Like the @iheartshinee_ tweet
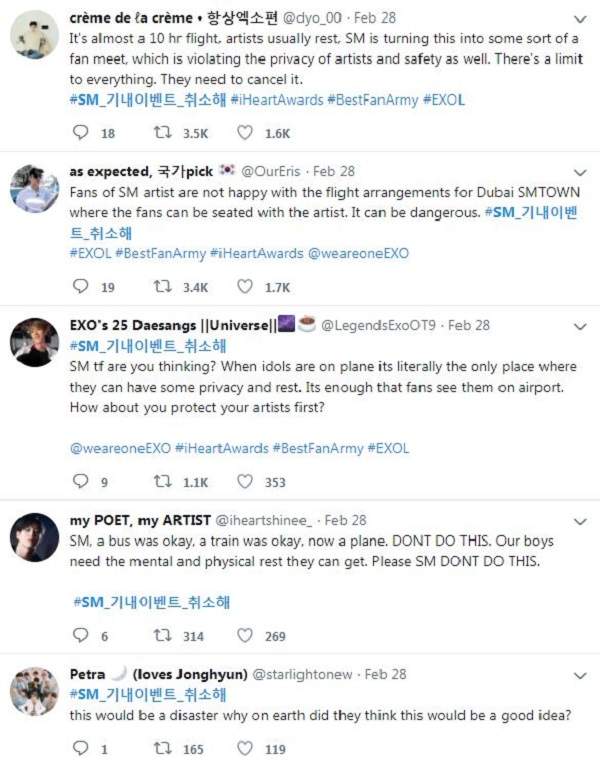 245,636
